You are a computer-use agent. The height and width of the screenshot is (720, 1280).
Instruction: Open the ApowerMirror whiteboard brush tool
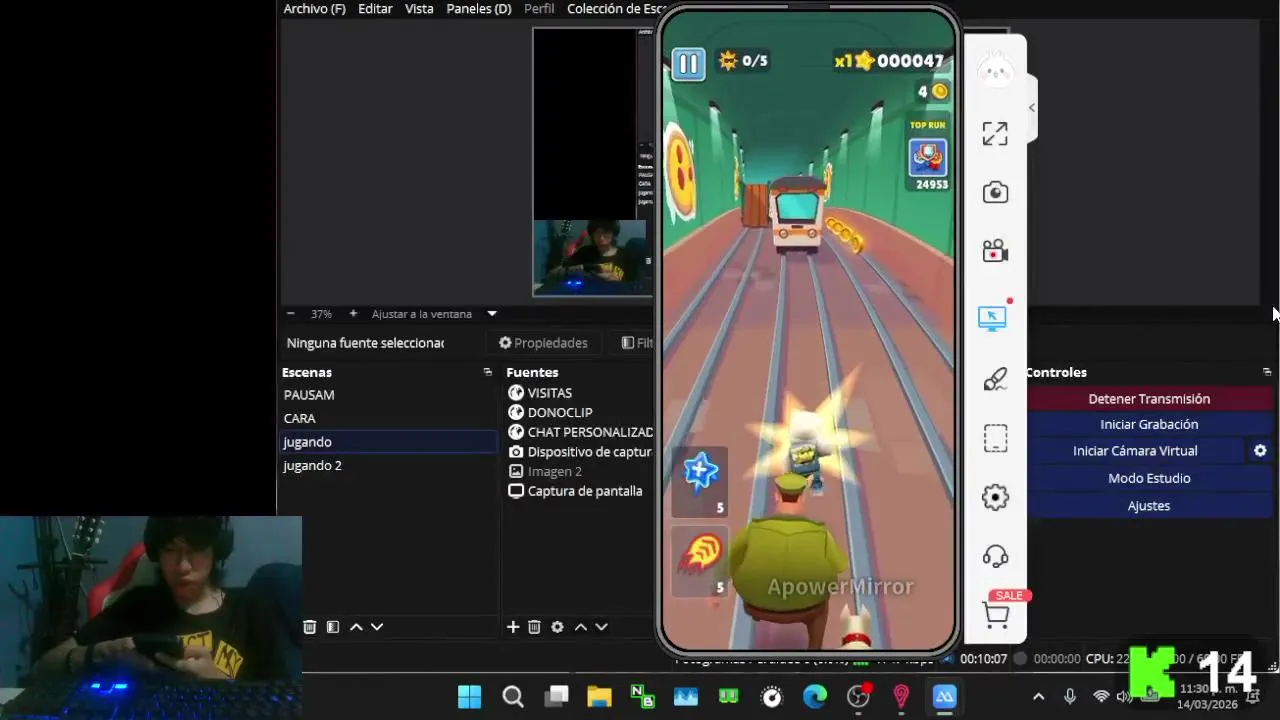pos(995,379)
